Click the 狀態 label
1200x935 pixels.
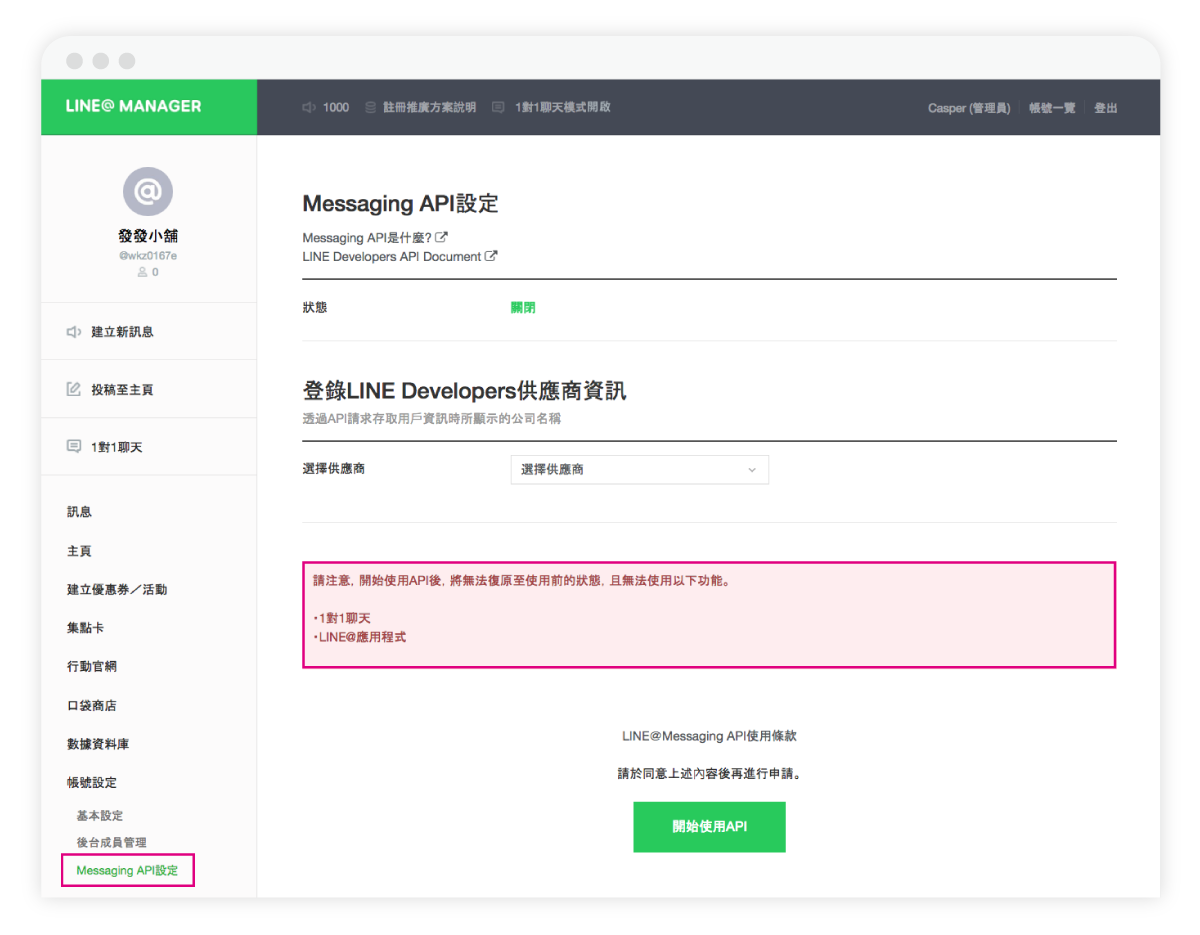(315, 308)
